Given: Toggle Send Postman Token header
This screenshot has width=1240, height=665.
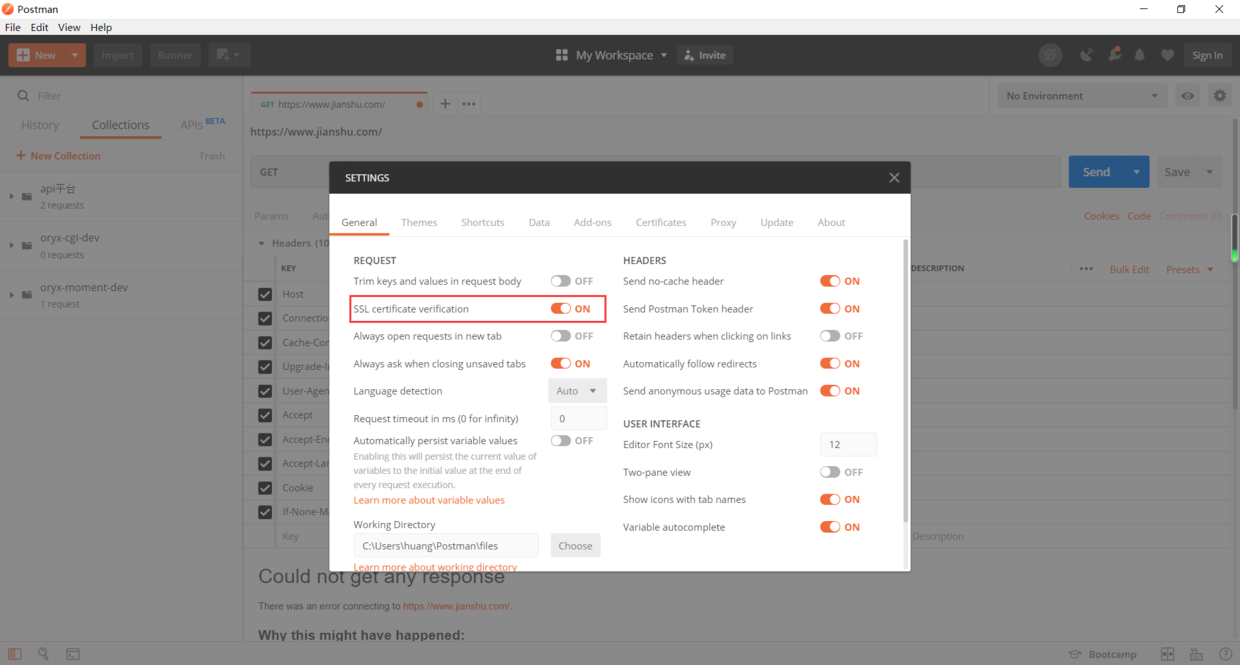Looking at the screenshot, I should tap(830, 309).
